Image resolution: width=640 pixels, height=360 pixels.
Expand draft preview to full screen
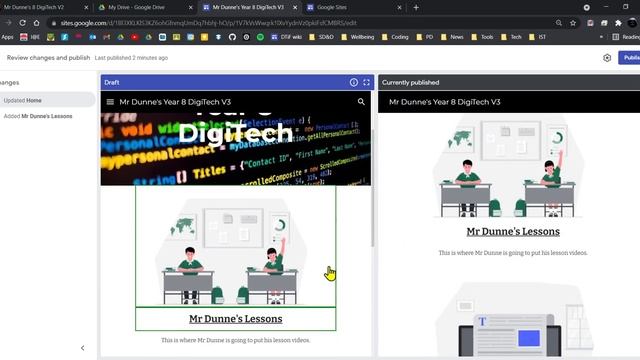[367, 82]
